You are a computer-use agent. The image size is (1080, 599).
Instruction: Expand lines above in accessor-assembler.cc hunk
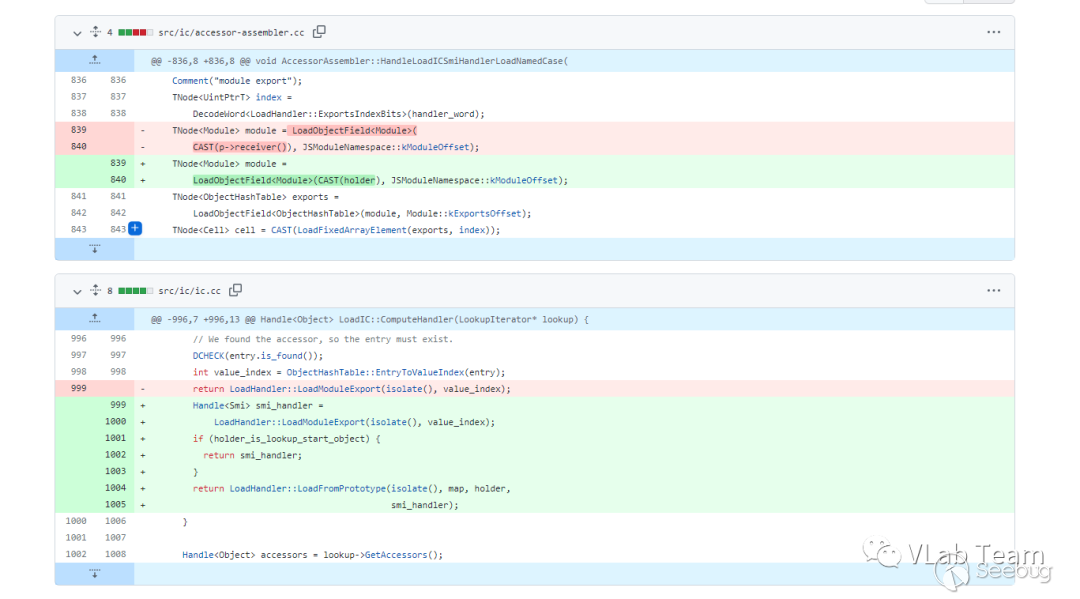94,61
